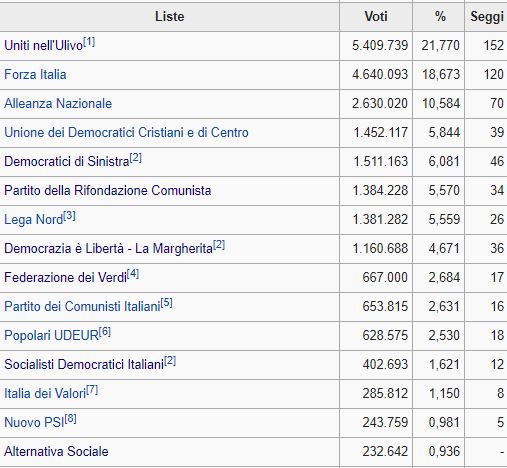
Task: Select percentage 4,671
Action: tap(444, 249)
